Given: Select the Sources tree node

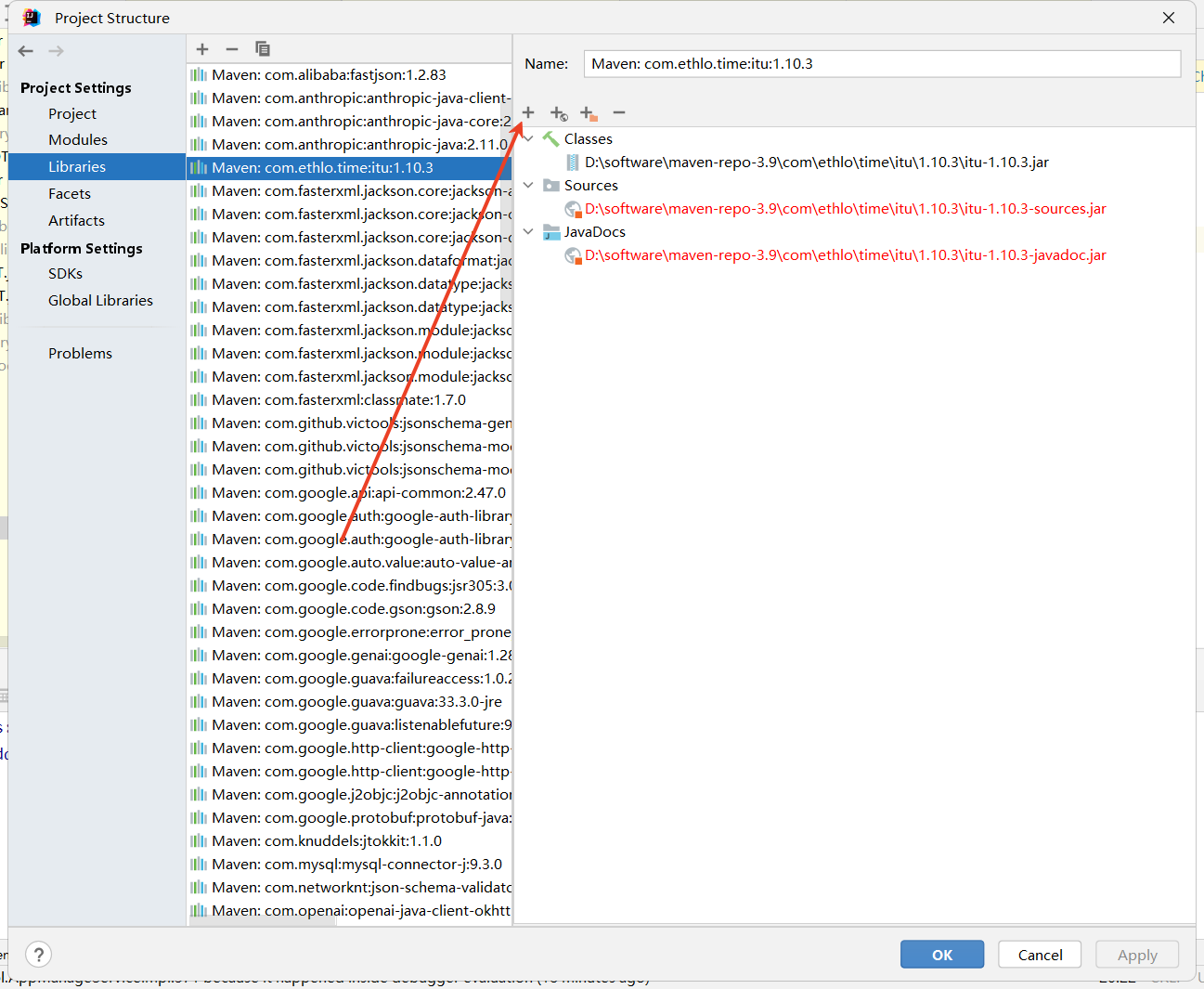Looking at the screenshot, I should click(590, 185).
